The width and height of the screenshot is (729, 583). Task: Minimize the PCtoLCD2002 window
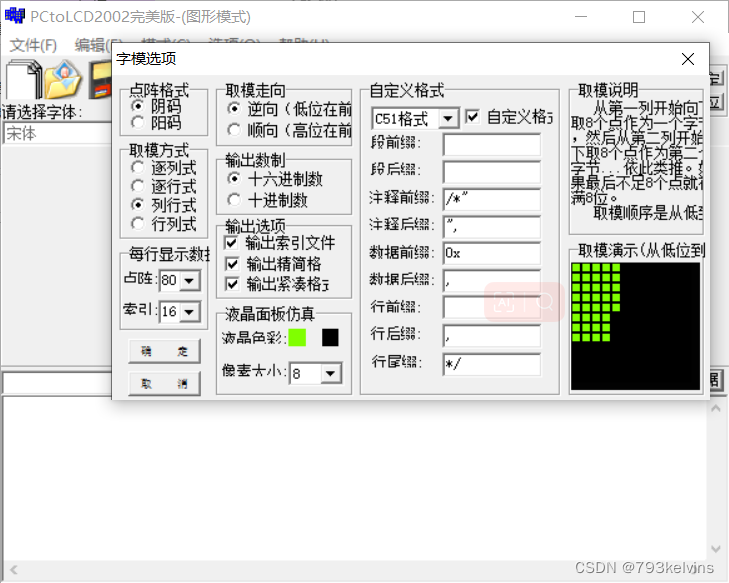tap(581, 17)
